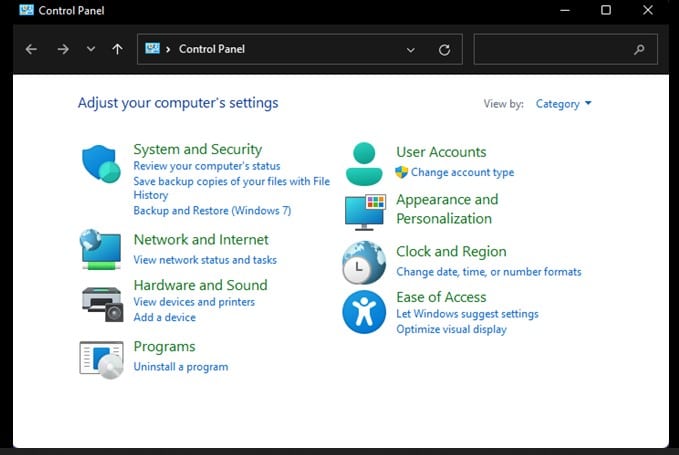679x455 pixels.
Task: Select Optimize visual display link
Action: pos(451,329)
